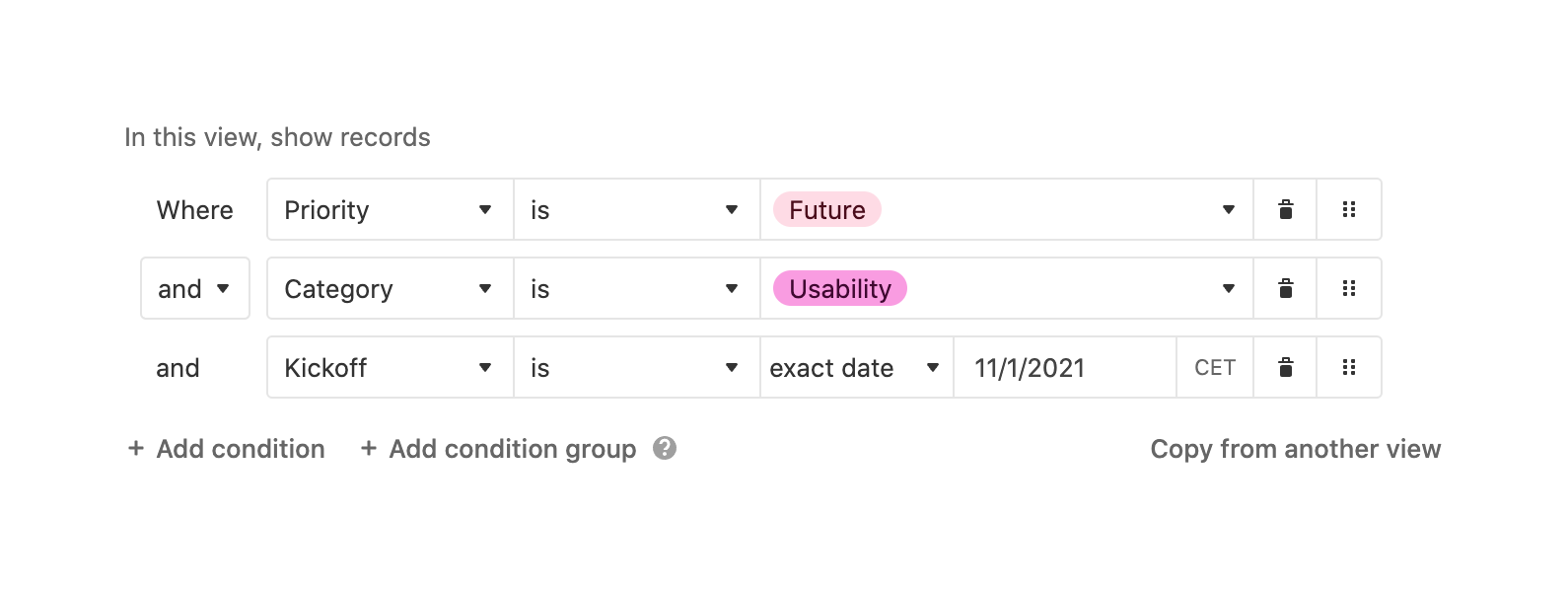
Task: Click Copy from another view
Action: click(1295, 449)
